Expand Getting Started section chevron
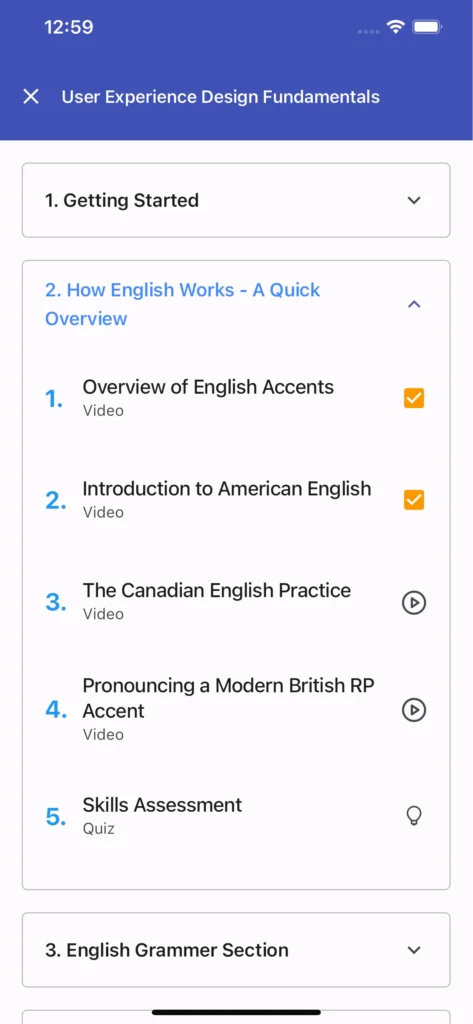Image resolution: width=473 pixels, height=1024 pixels. [414, 200]
